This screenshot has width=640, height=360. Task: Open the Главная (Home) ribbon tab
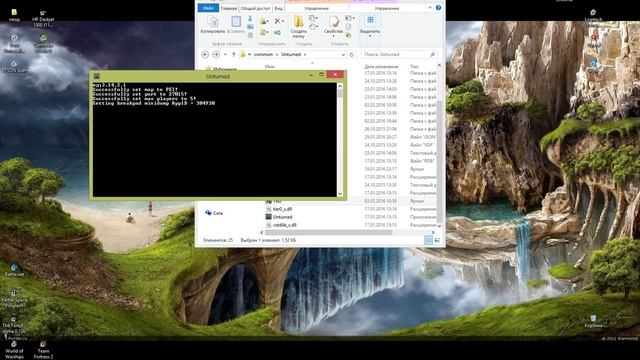(x=229, y=8)
